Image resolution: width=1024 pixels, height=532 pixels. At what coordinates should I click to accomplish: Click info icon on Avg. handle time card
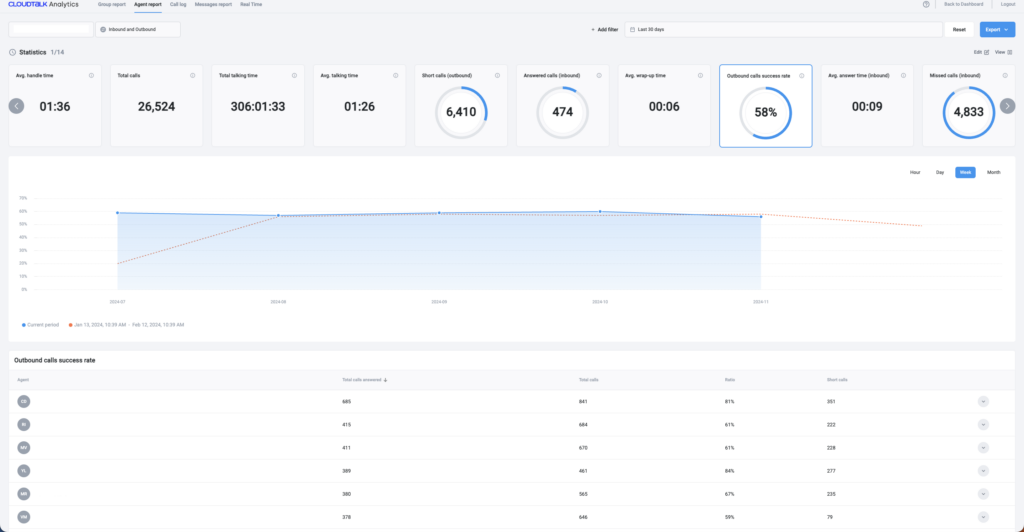pyautogui.click(x=91, y=75)
